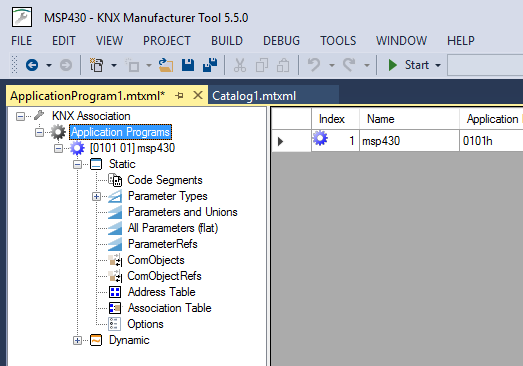Click the navigate back arrow icon
This screenshot has height=366, width=523.
32,65
